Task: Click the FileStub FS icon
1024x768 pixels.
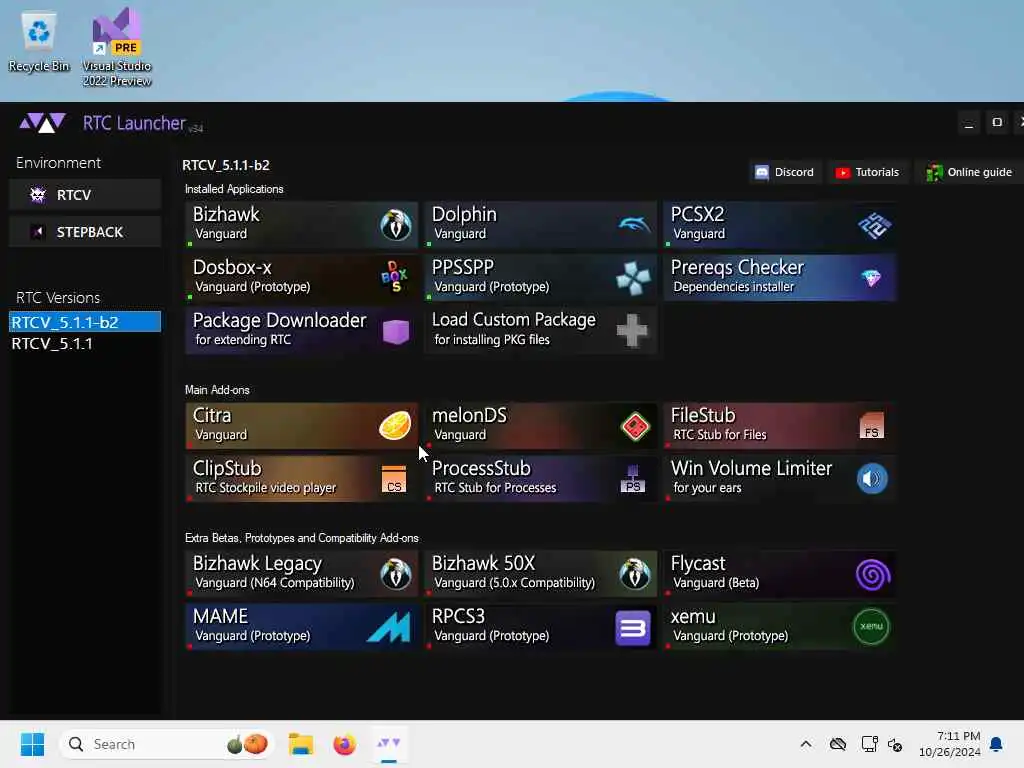Action: point(871,425)
